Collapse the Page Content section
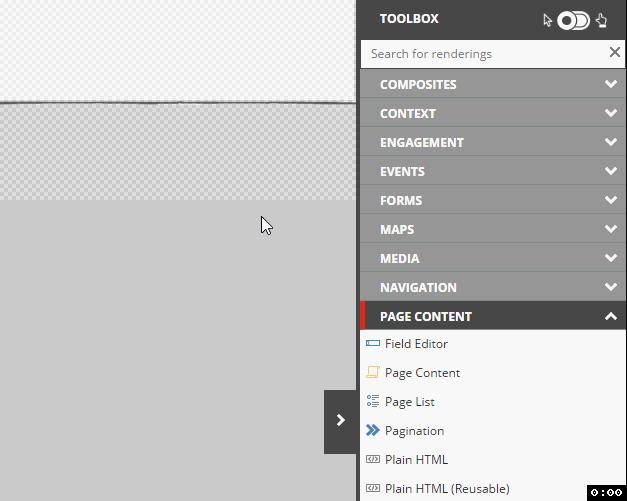 [493, 316]
